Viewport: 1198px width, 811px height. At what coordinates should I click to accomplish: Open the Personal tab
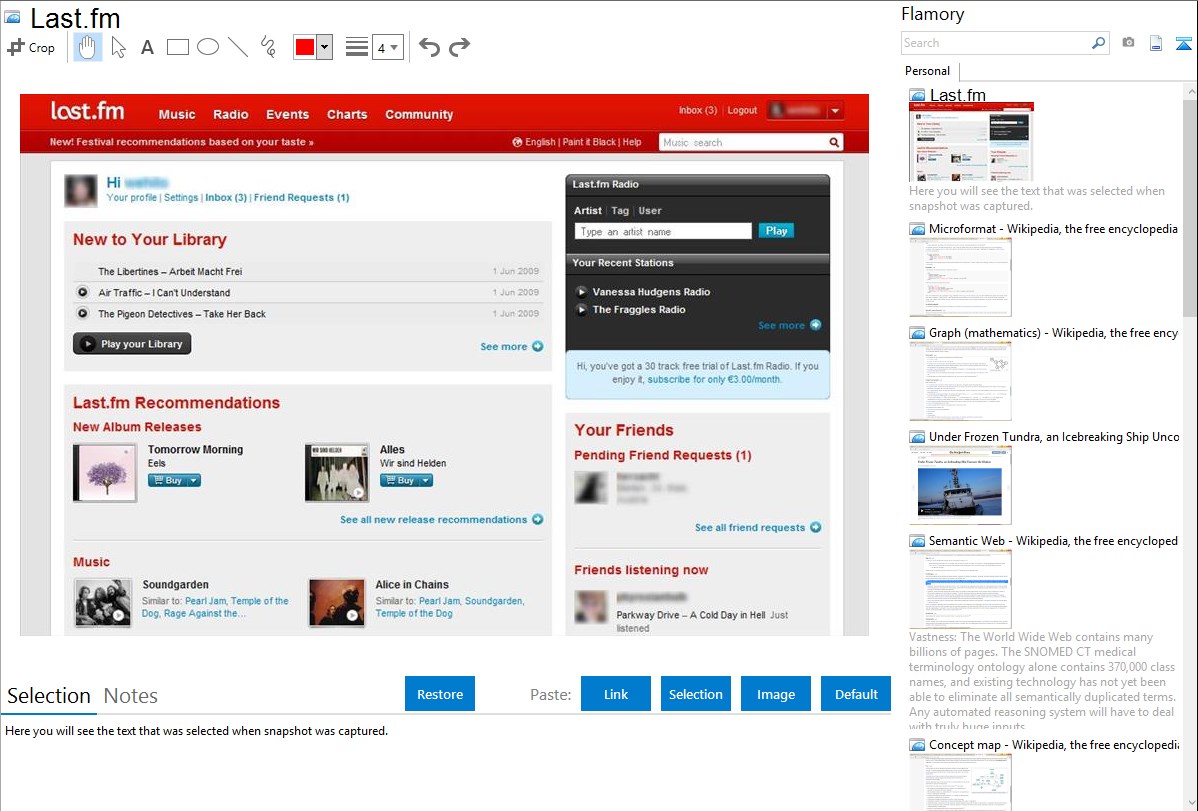(x=927, y=71)
